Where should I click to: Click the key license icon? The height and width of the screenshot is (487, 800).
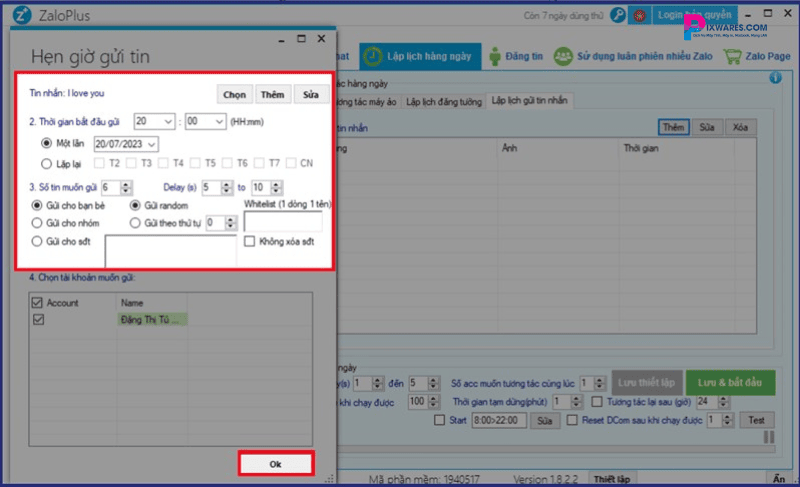point(618,16)
